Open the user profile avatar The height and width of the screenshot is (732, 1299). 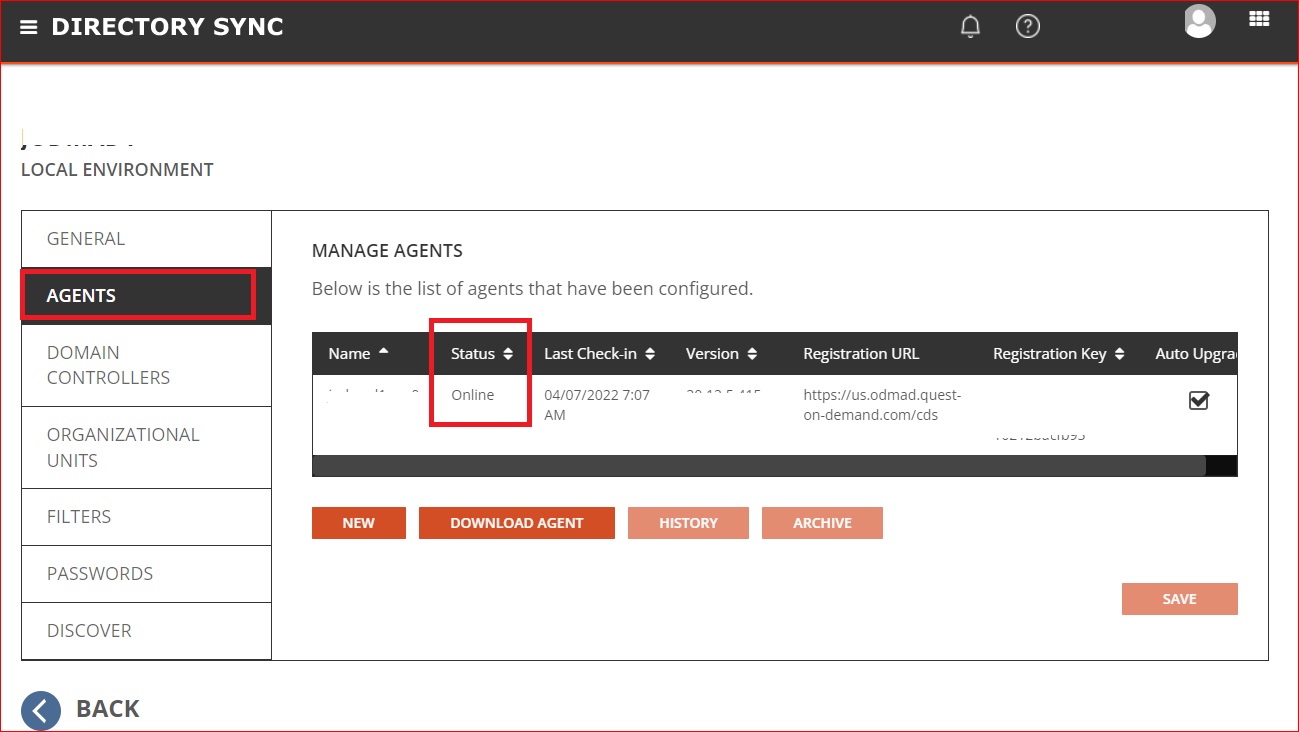[x=1199, y=21]
